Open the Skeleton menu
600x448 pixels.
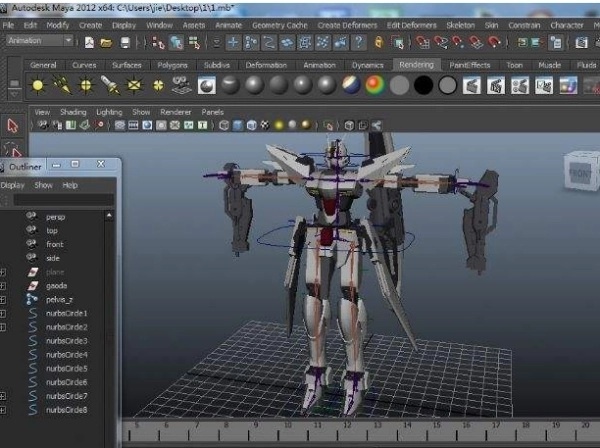coord(460,25)
